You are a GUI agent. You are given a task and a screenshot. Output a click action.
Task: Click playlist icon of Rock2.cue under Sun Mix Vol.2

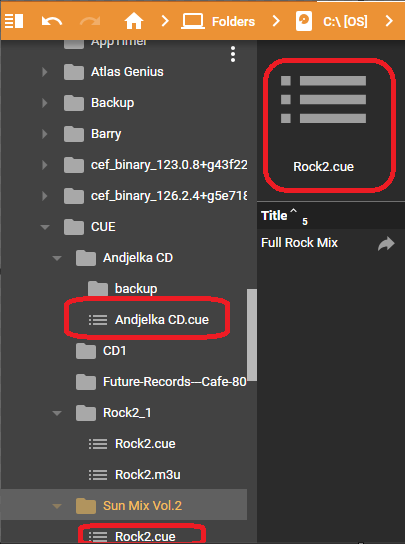pos(98,537)
